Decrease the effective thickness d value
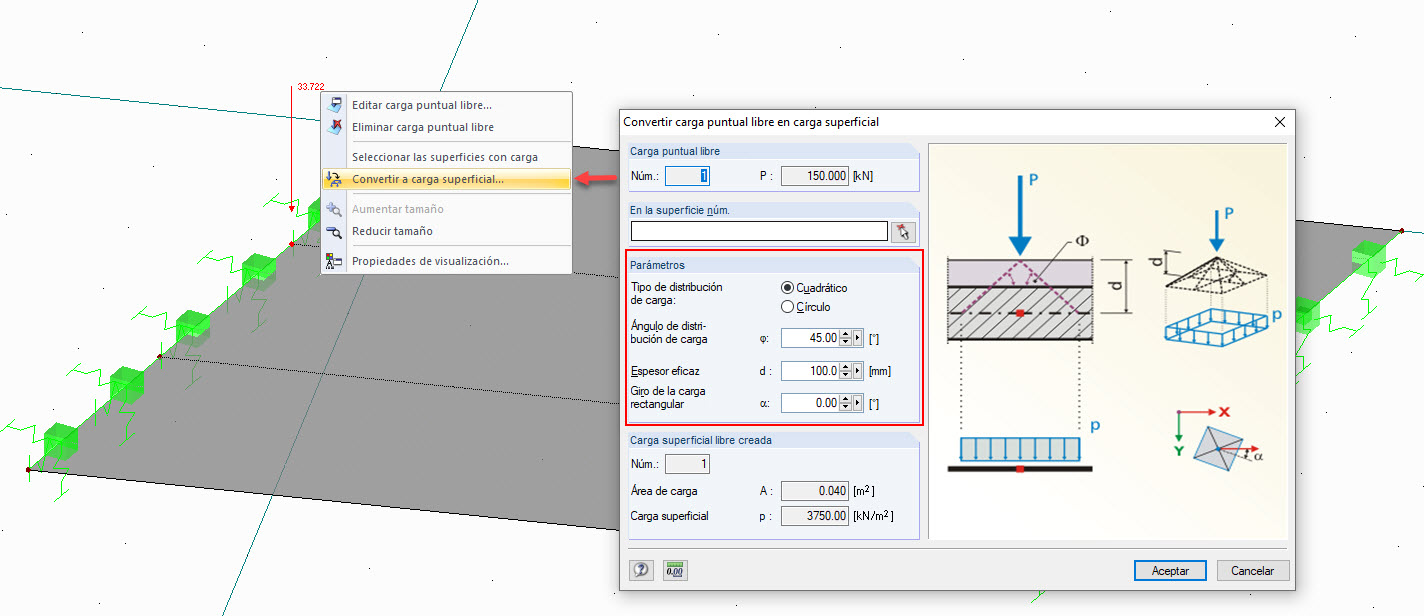Viewport: 1424px width, 616px height. tap(845, 375)
